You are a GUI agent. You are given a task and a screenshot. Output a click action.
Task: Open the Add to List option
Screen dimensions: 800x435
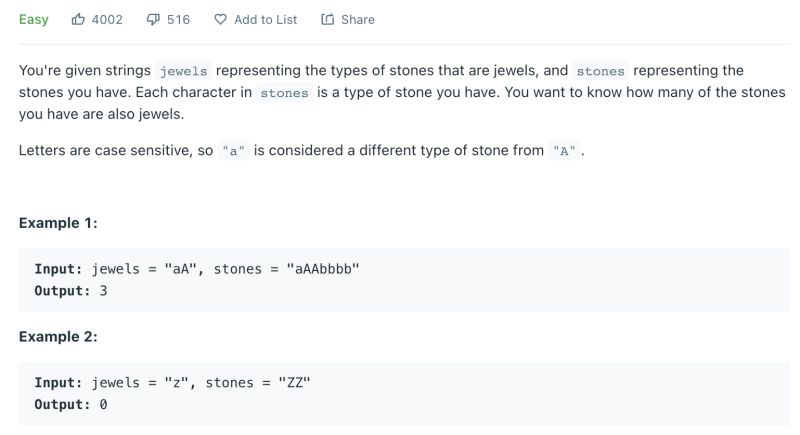coord(265,19)
